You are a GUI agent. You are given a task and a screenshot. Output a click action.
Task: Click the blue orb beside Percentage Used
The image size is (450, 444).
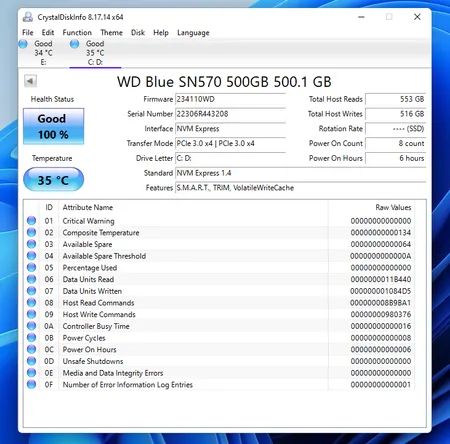(31, 267)
